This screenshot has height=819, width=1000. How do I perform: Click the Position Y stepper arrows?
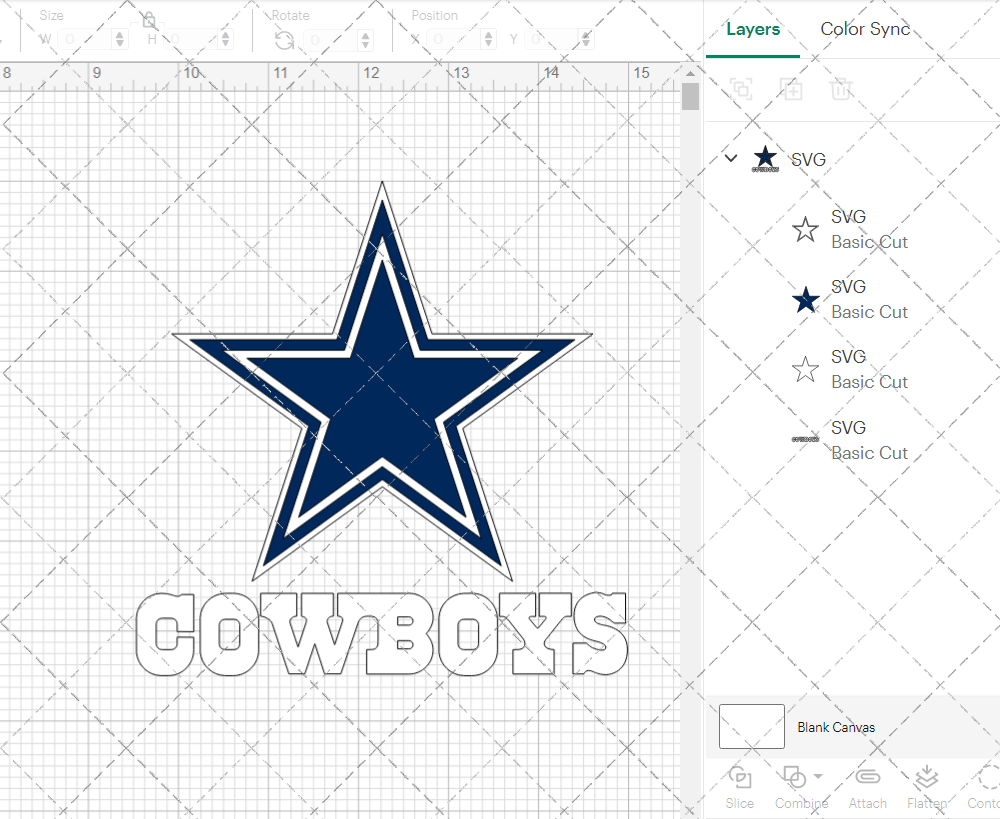click(x=586, y=40)
